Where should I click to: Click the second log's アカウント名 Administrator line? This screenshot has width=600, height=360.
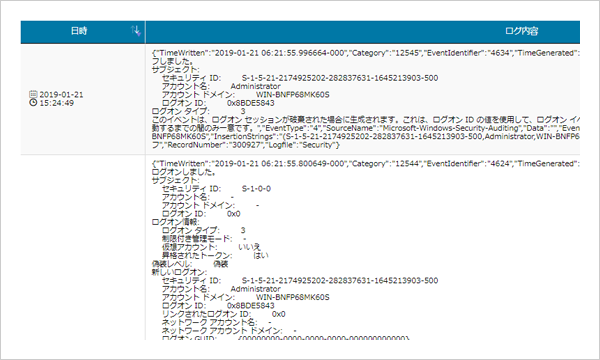pos(221,289)
